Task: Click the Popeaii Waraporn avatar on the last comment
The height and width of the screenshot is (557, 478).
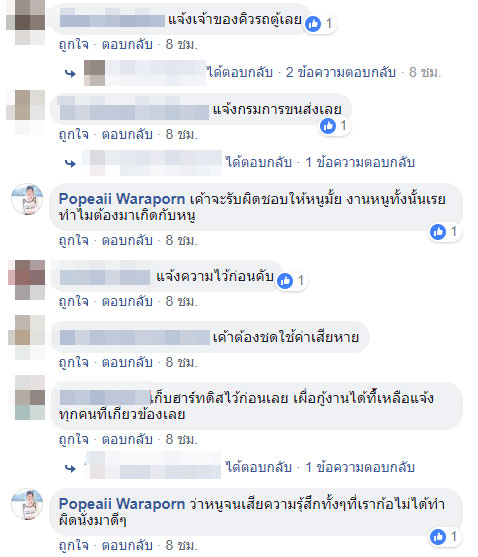Action: tap(27, 504)
